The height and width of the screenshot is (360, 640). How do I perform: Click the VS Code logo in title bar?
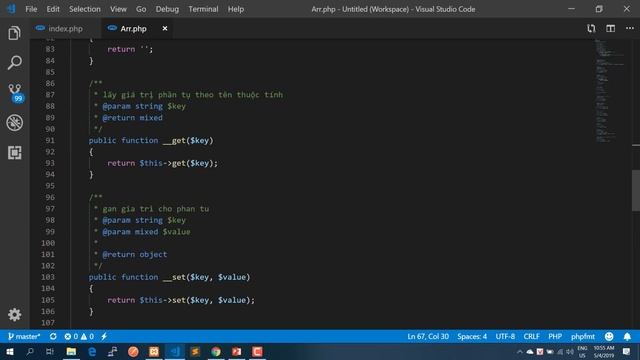[x=11, y=9]
